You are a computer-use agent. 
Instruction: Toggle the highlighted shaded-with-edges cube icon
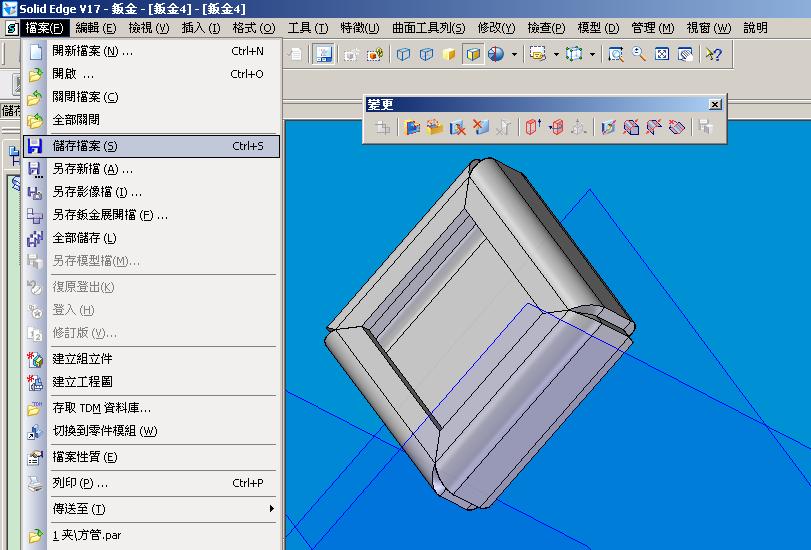click(473, 54)
